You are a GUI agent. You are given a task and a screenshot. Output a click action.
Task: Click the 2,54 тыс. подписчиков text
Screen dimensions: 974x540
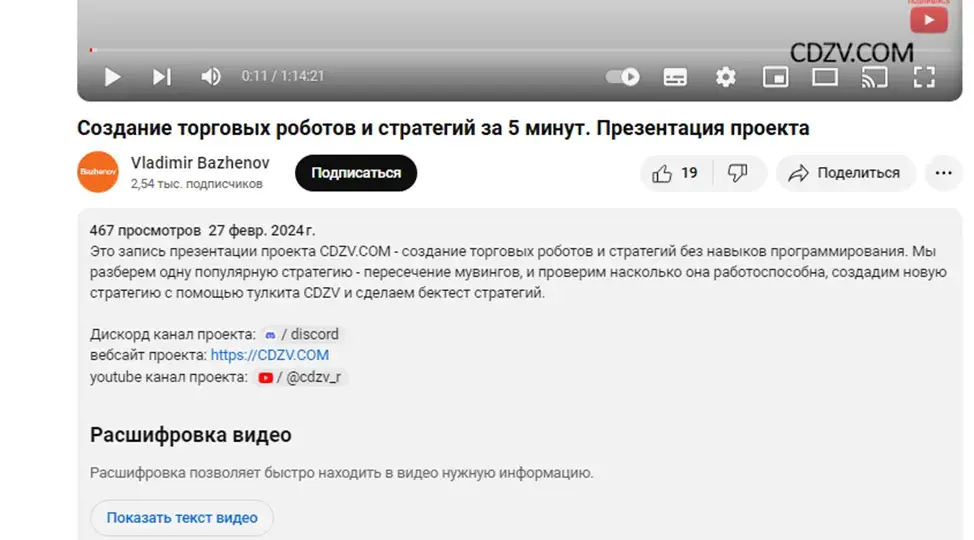coord(196,184)
